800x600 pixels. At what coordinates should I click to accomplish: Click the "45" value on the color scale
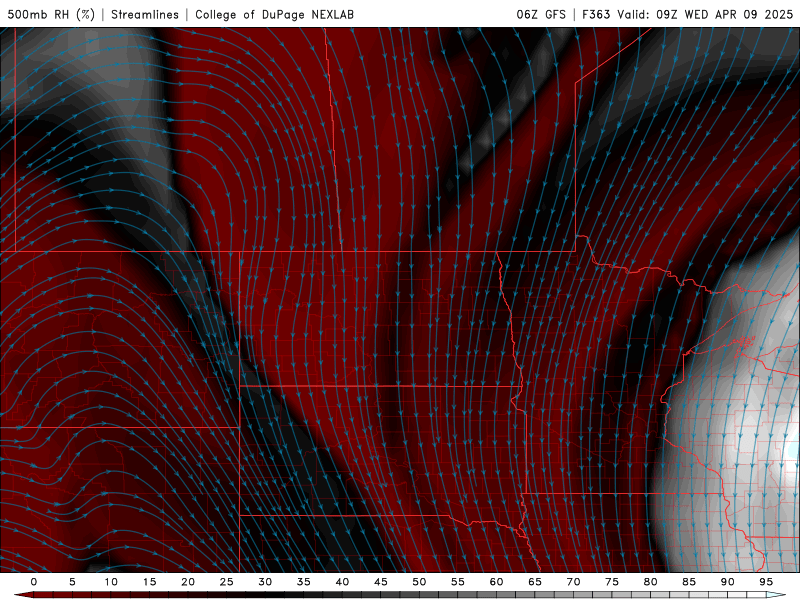(x=381, y=582)
